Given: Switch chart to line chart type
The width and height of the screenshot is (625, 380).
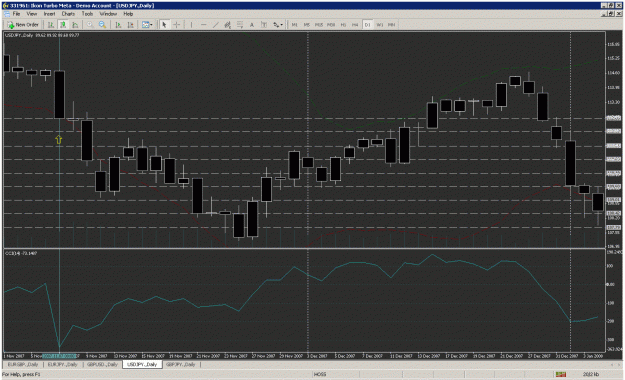Looking at the screenshot, I should click(x=75, y=25).
